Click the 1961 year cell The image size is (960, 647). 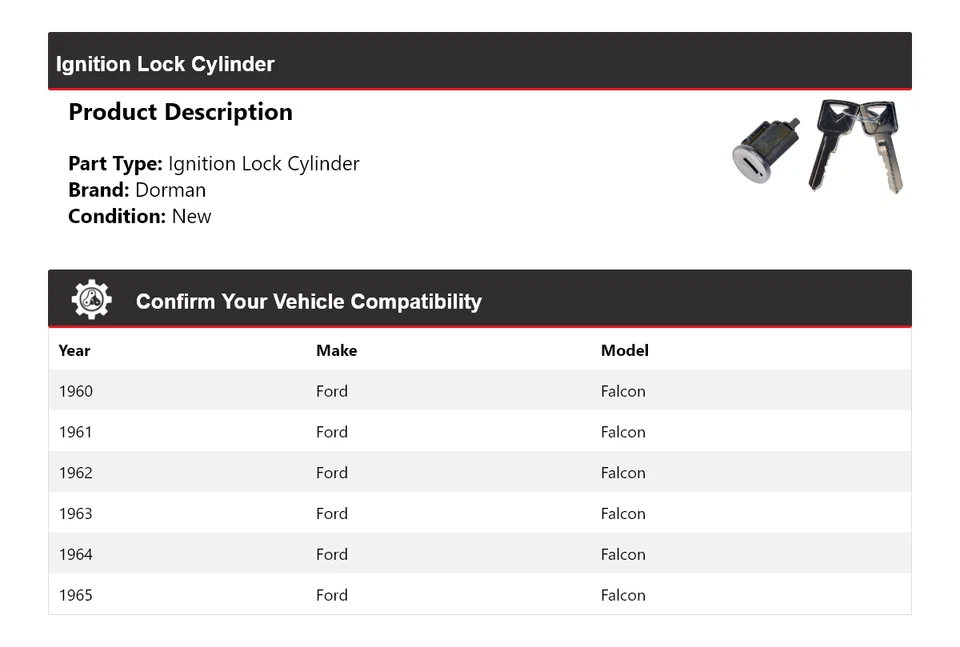[76, 432]
